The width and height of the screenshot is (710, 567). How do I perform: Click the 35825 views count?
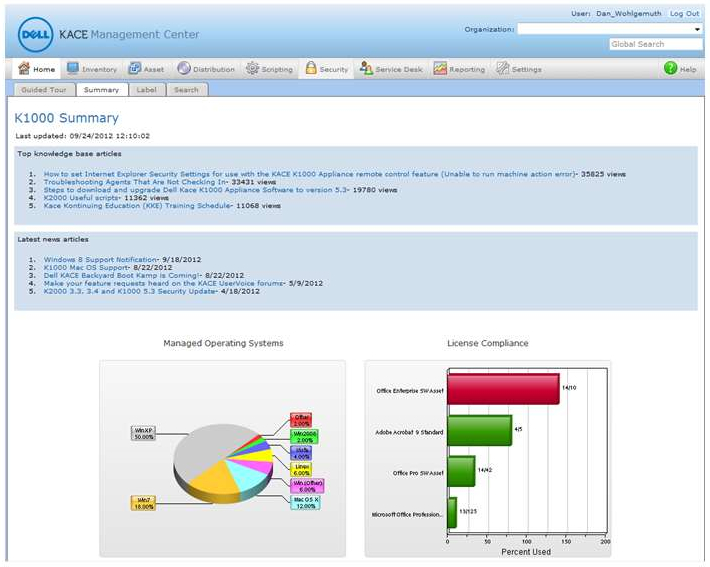604,174
